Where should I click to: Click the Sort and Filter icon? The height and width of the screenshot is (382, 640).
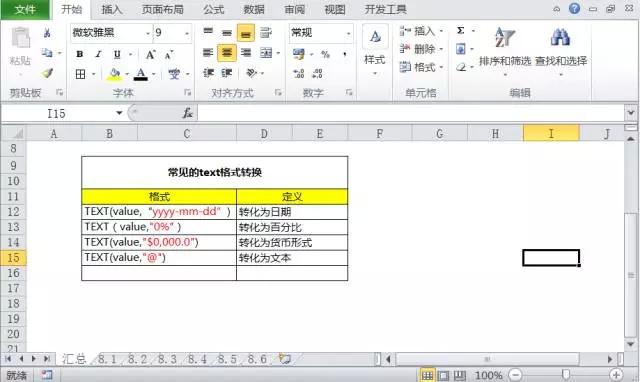point(504,37)
